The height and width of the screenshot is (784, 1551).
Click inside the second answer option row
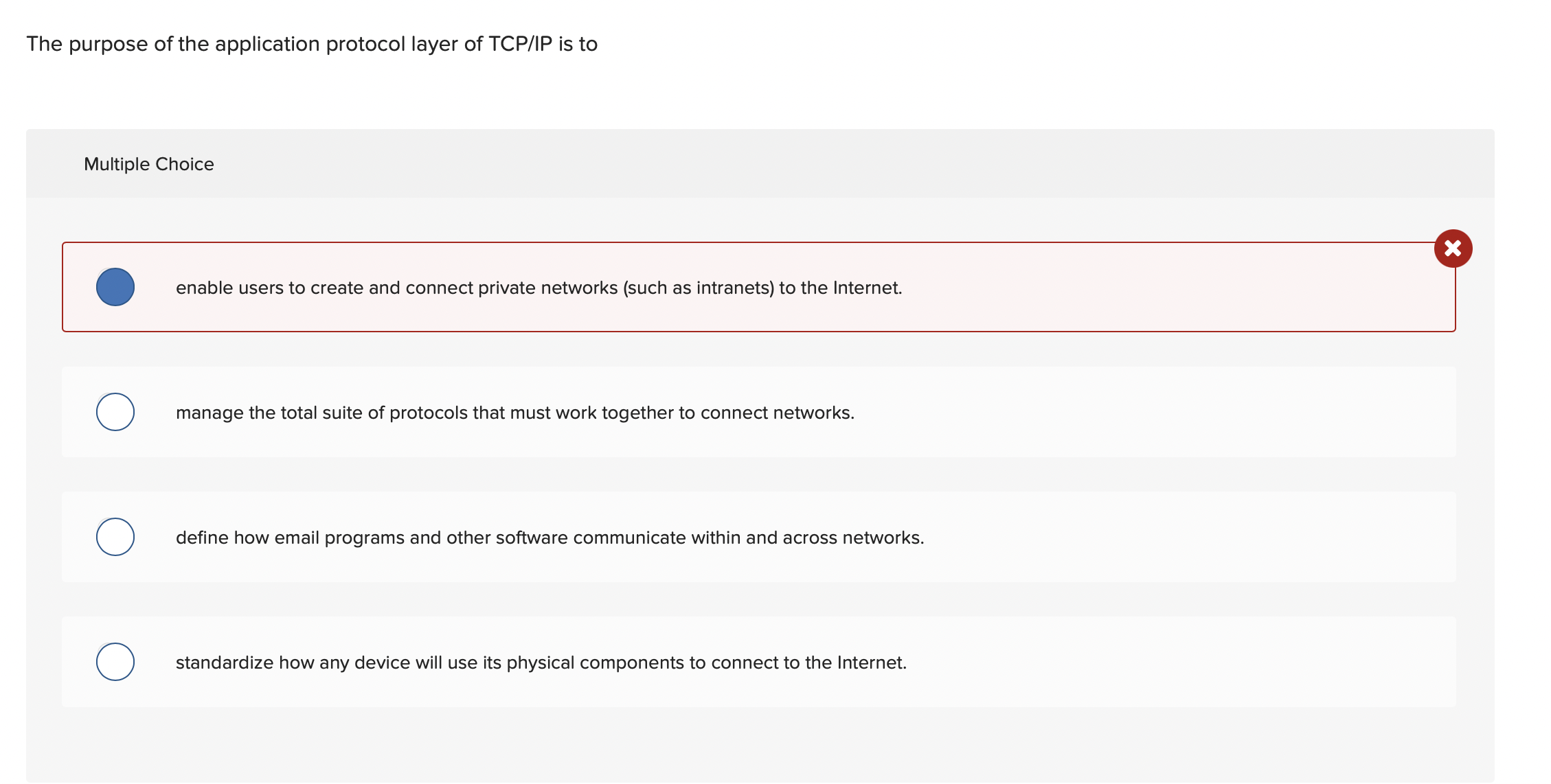coord(756,412)
